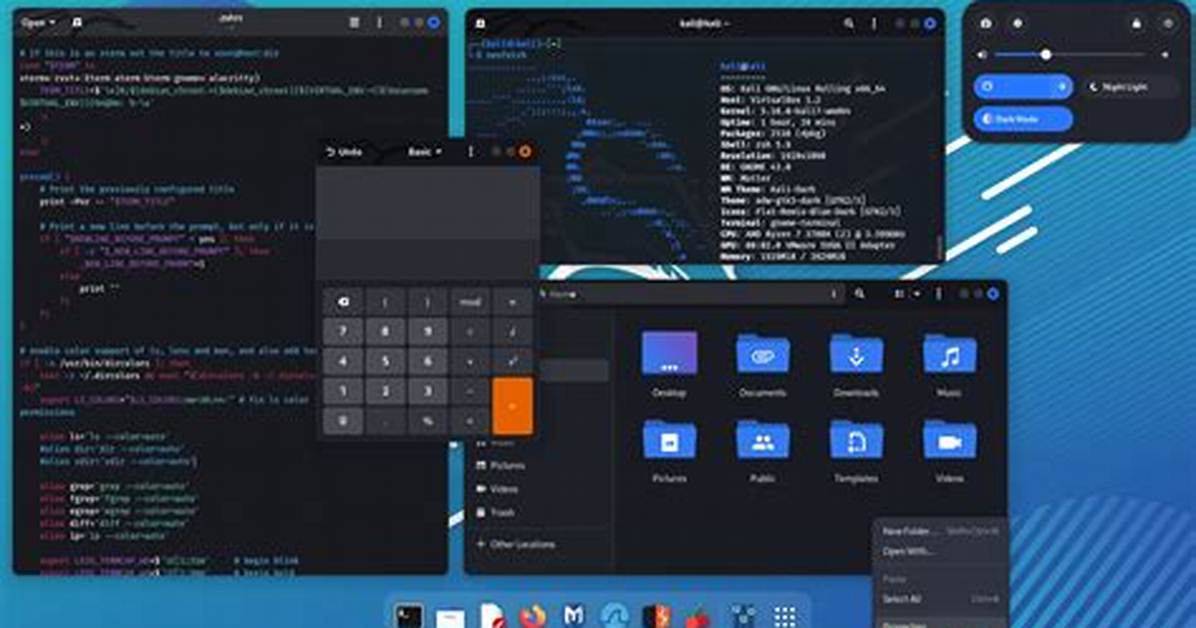Open the text editor hamburger menu
The width and height of the screenshot is (1196, 628).
pyautogui.click(x=354, y=22)
